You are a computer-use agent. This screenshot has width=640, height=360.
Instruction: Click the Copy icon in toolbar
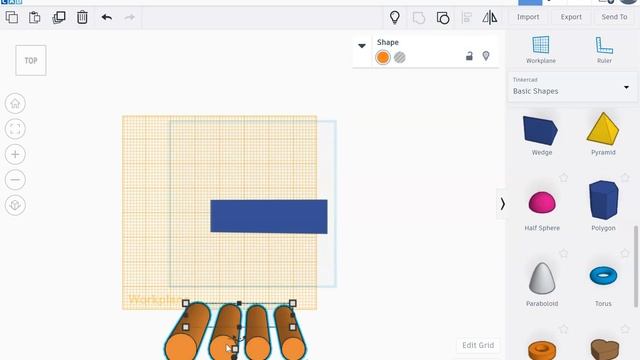coord(11,17)
